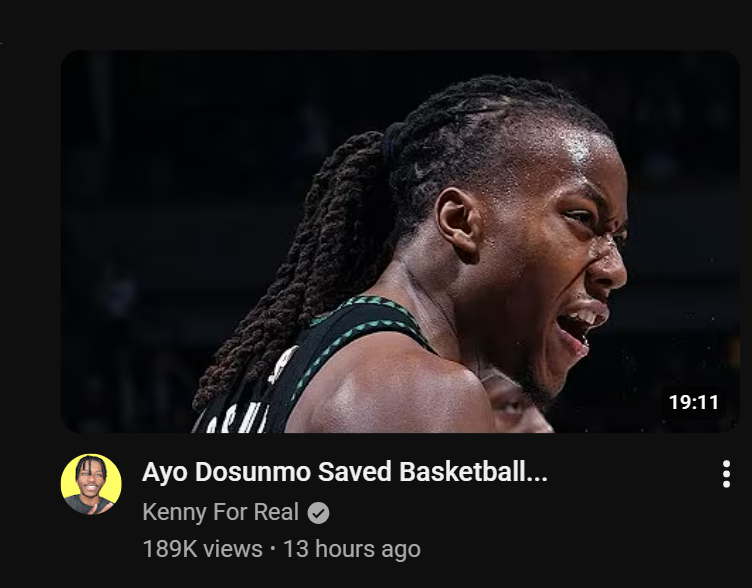
Task: Click the verified checkmark badge
Action: (318, 513)
